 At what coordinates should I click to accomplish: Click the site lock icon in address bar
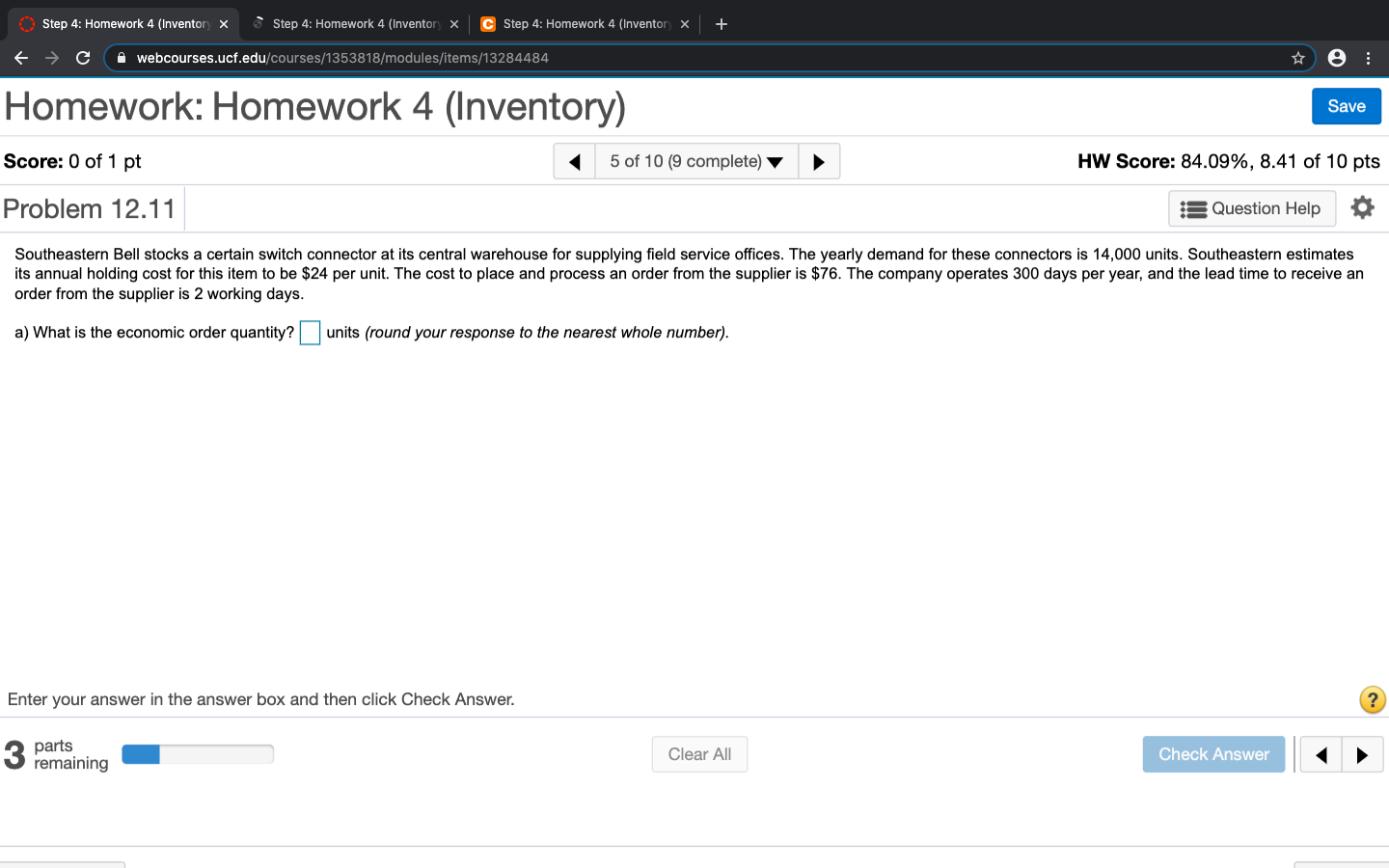click(122, 58)
